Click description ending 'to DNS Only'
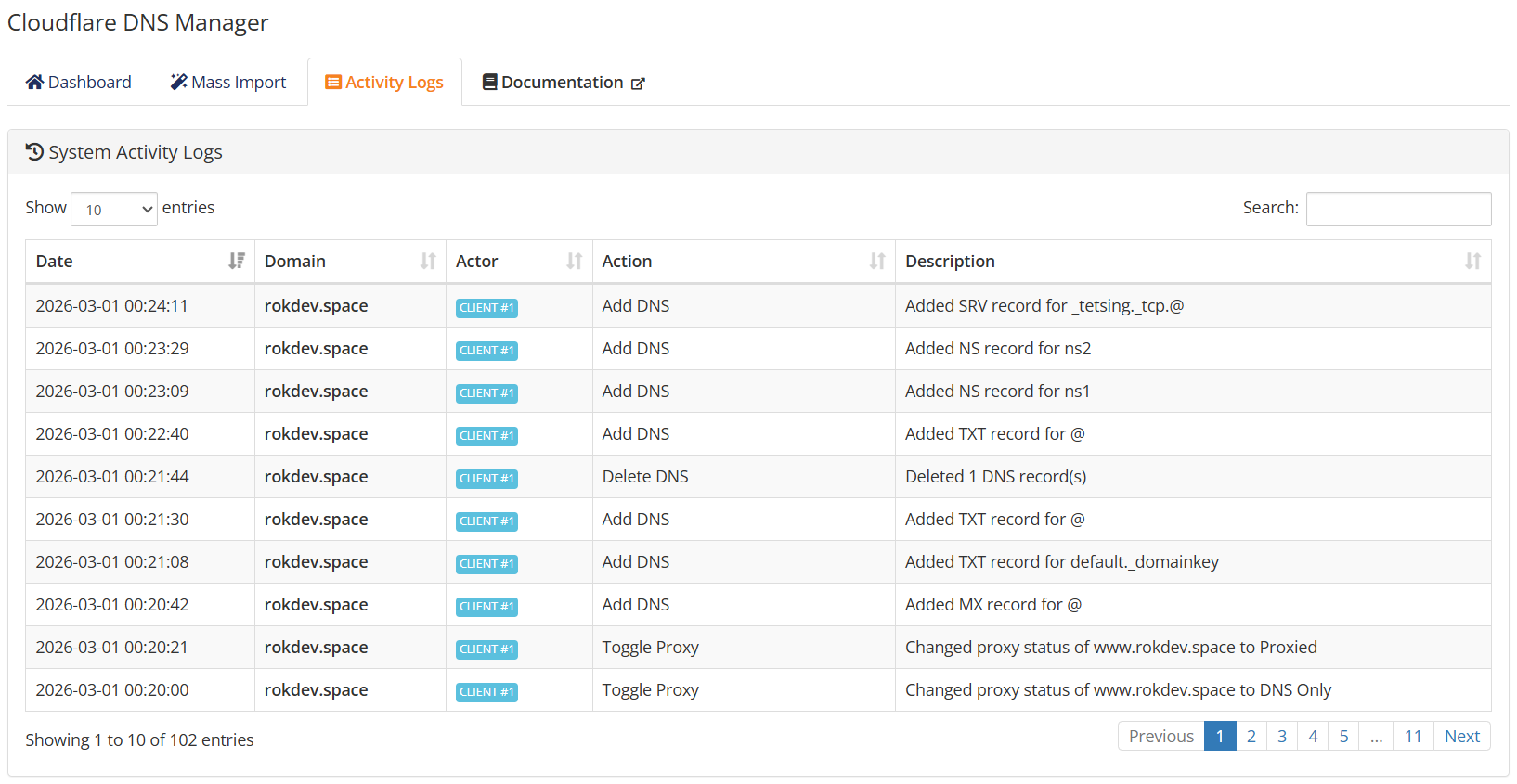 1119,689
